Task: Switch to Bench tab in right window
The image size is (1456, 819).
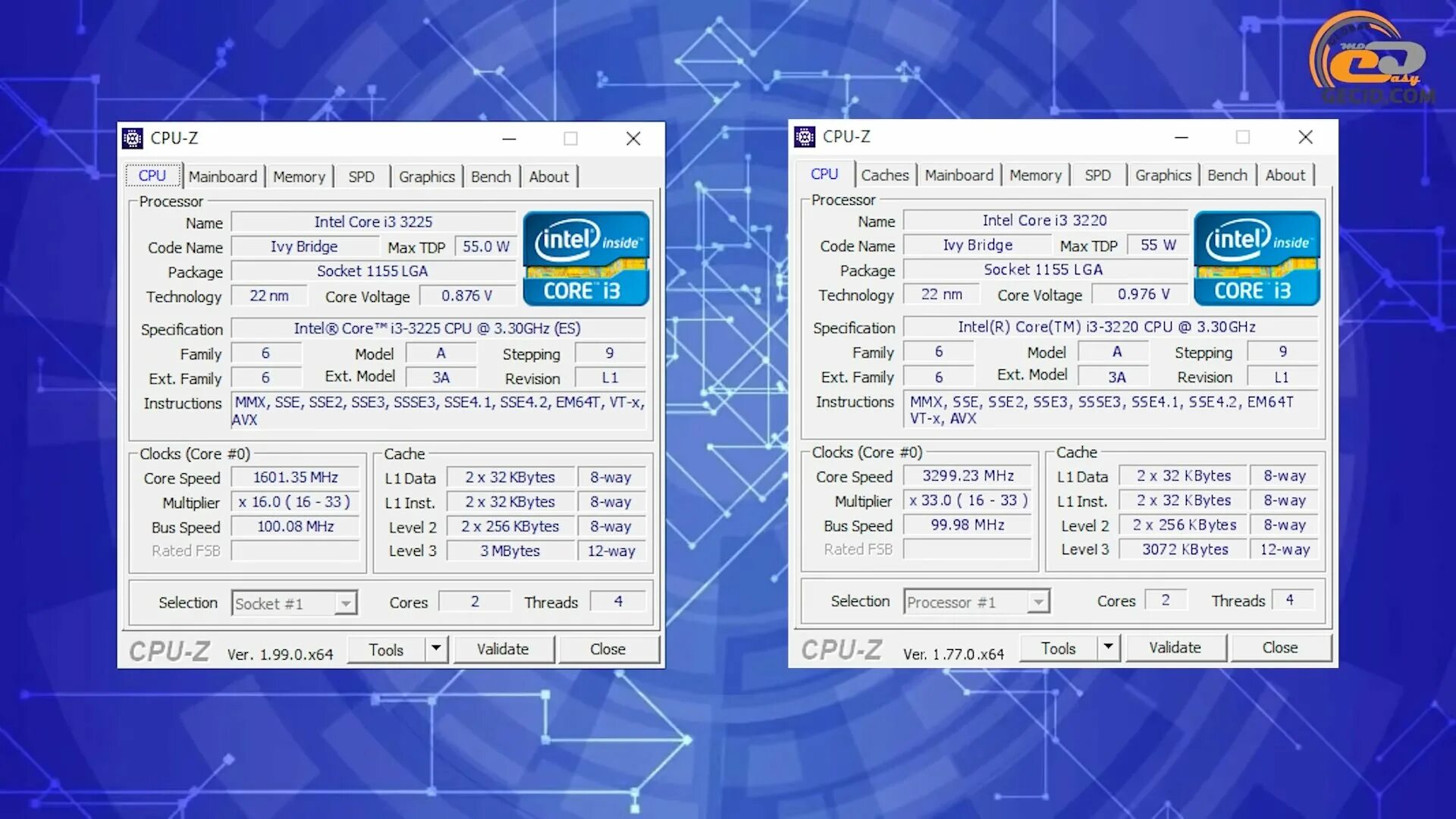Action: point(1226,175)
